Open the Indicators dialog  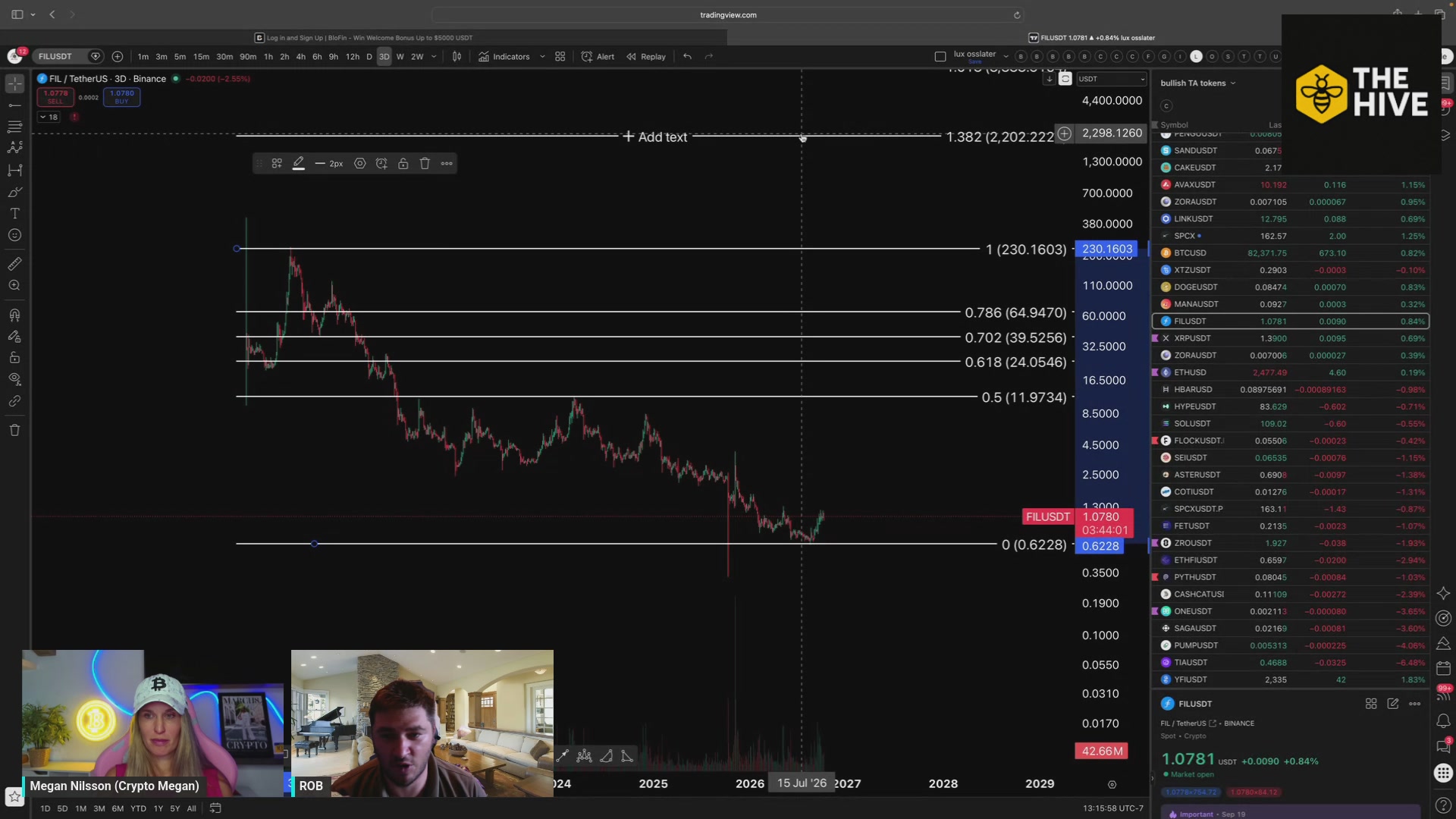pos(504,56)
